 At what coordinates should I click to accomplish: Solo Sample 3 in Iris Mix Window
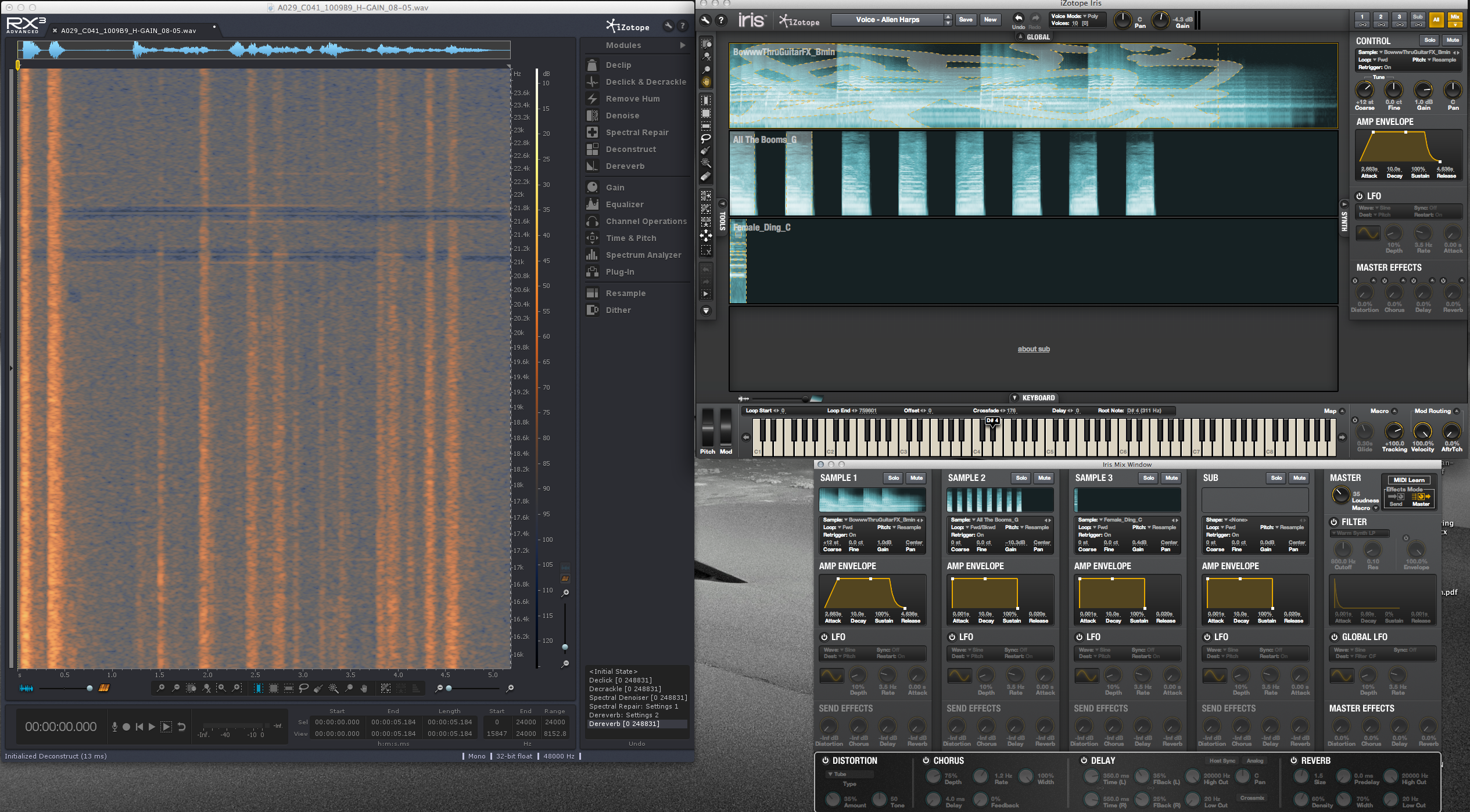click(1148, 478)
